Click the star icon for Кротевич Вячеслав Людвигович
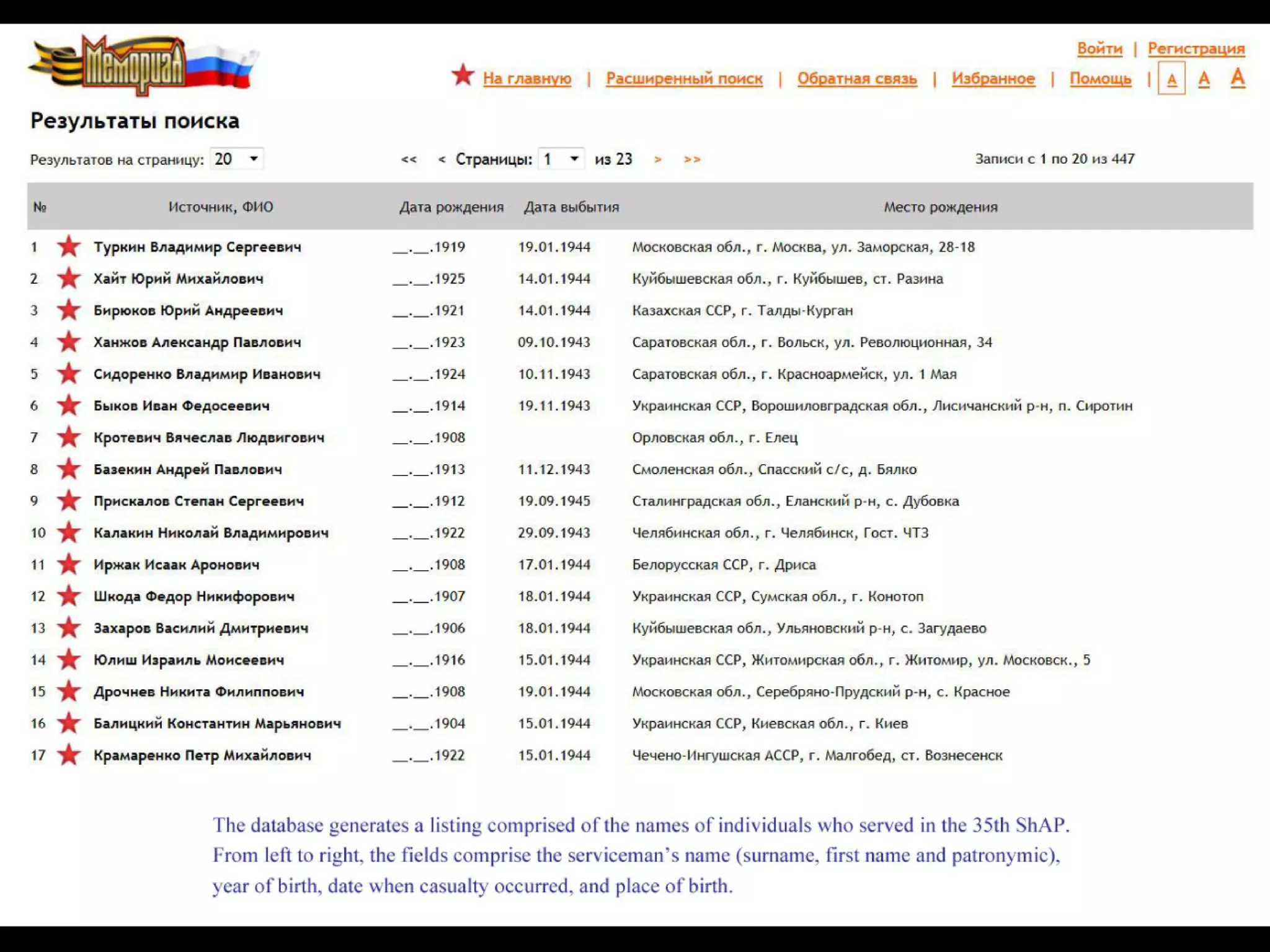Viewport: 1270px width, 952px height. pos(69,437)
